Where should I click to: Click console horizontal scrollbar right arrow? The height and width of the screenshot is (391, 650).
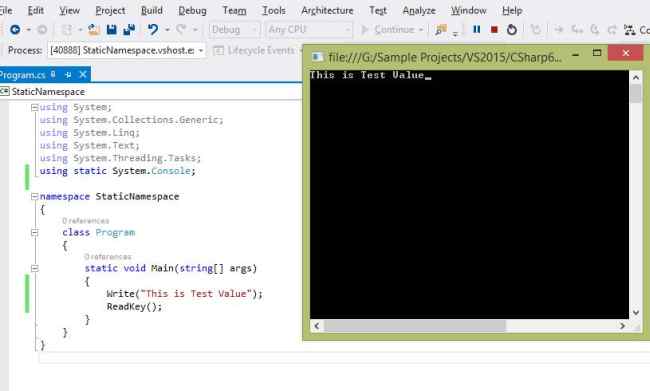[622, 326]
